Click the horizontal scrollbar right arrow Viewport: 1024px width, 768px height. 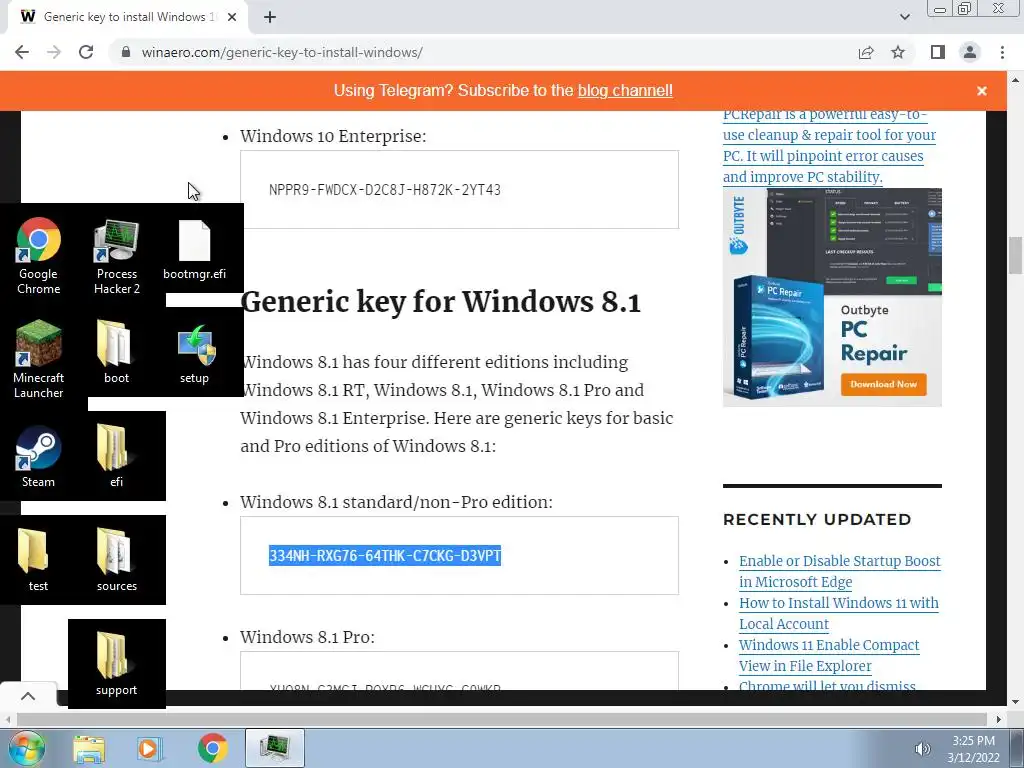coord(999,719)
